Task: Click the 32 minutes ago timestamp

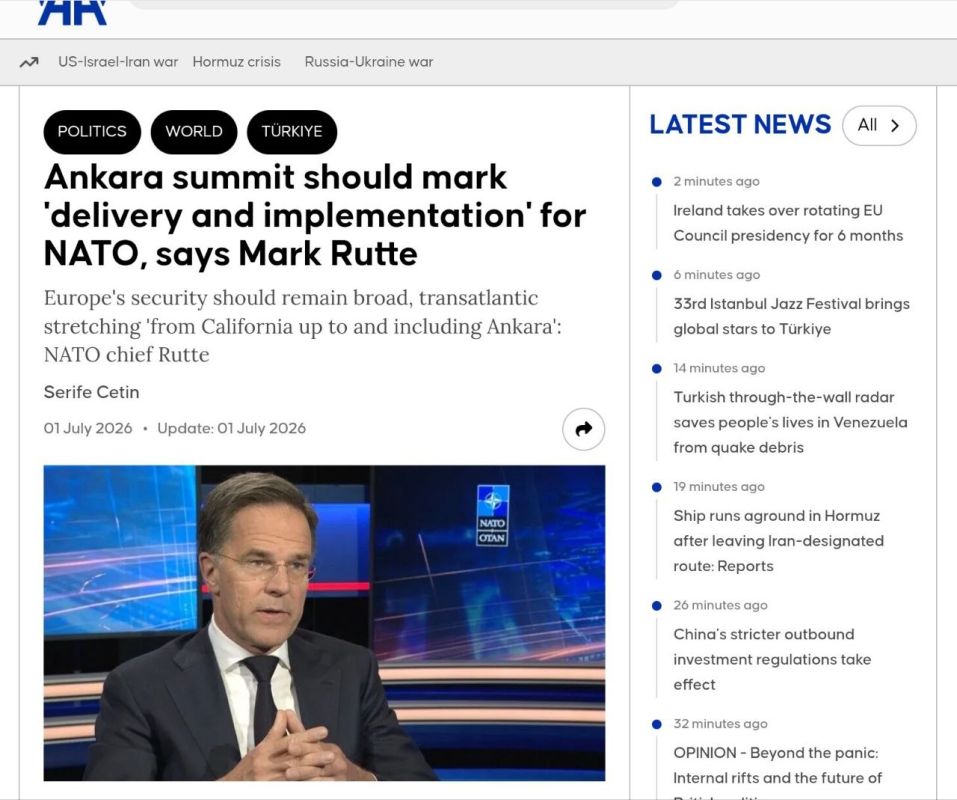Action: 720,724
